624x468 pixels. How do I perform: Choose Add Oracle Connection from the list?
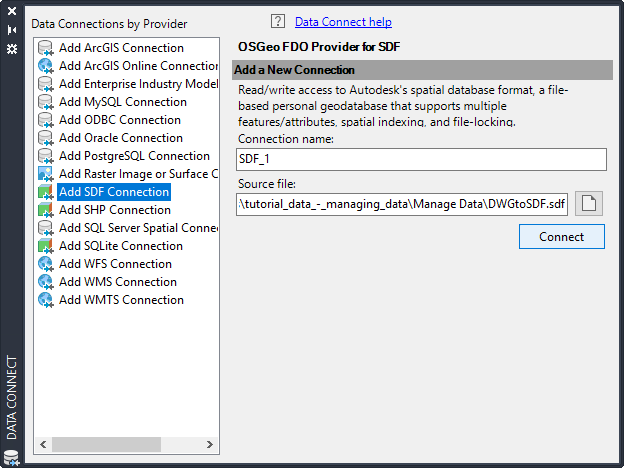tap(120, 138)
